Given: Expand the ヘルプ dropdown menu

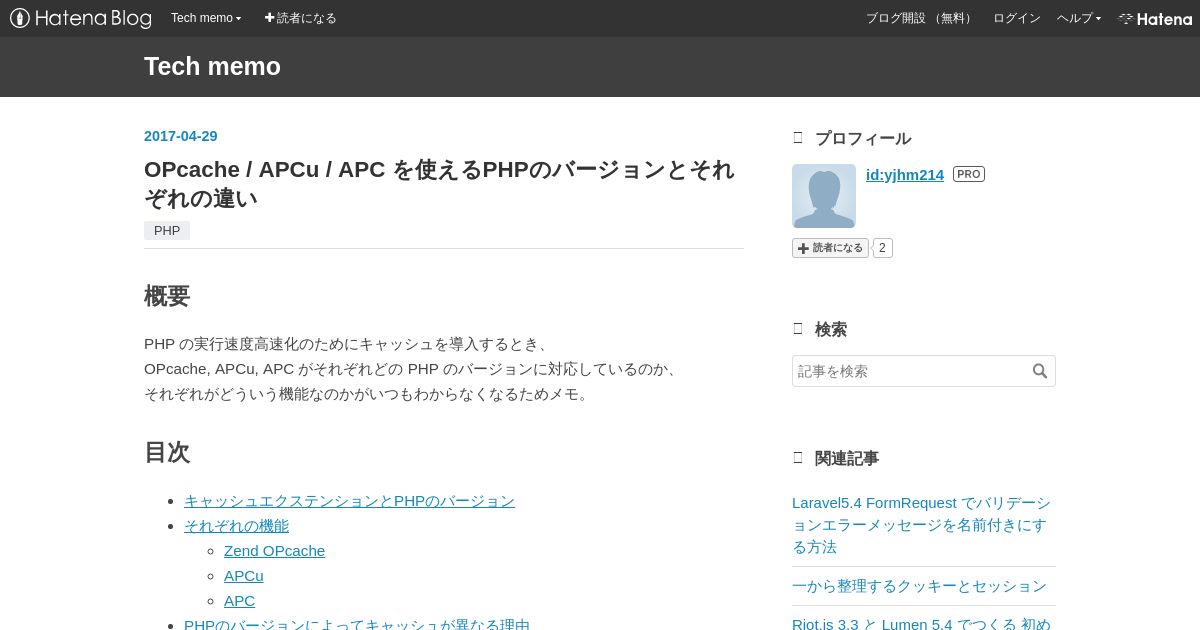Looking at the screenshot, I should [x=1079, y=18].
